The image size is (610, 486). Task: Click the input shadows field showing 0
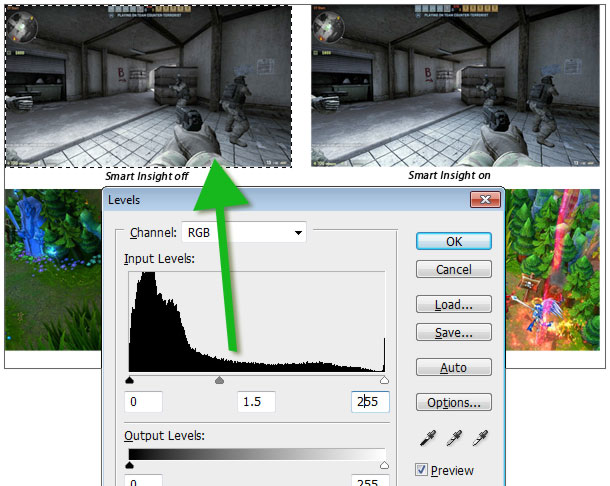tap(144, 402)
